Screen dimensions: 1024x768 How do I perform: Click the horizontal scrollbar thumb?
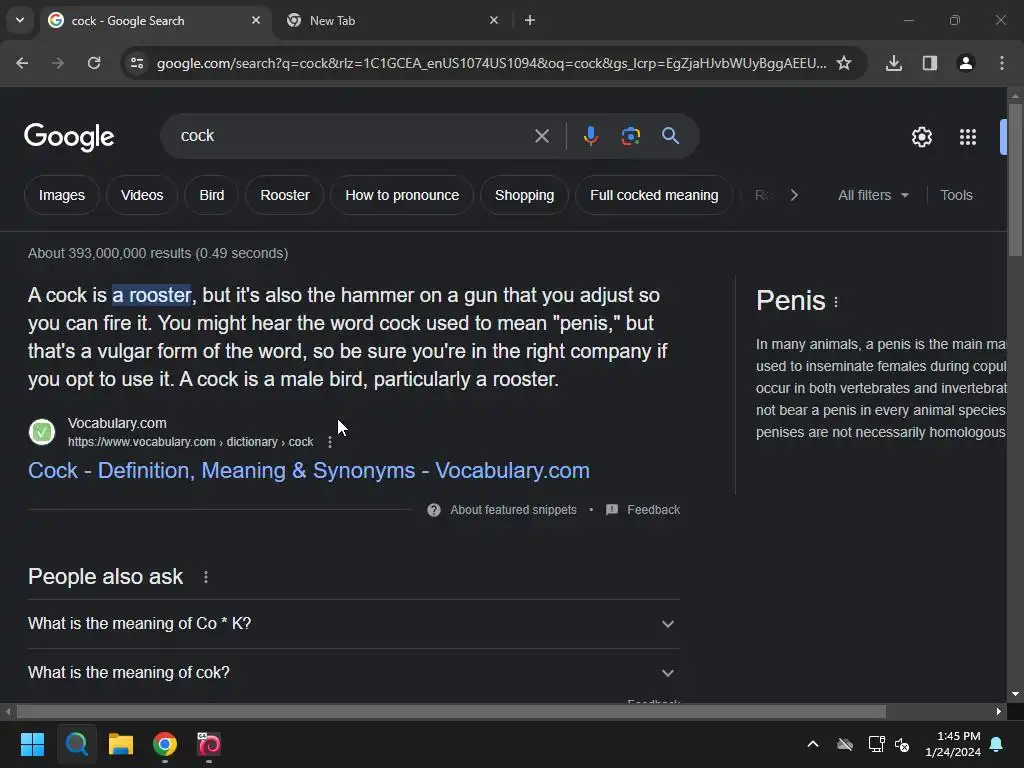click(x=451, y=711)
